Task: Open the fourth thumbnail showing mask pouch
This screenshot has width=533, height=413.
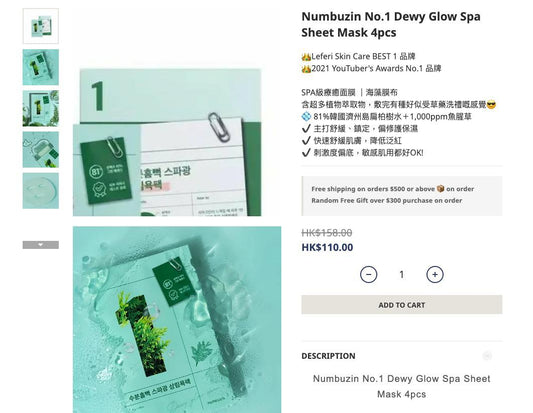Action: (x=40, y=150)
